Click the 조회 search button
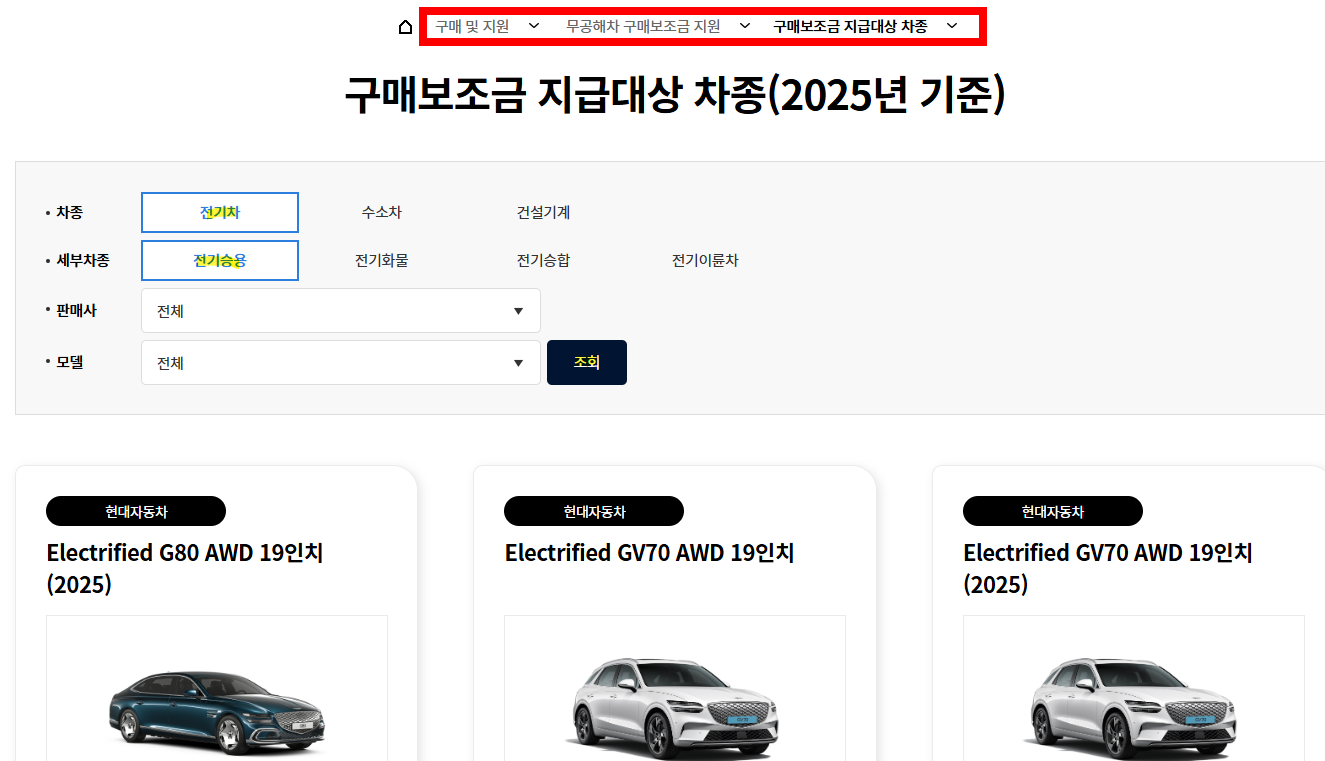This screenshot has height=761, width=1325. [587, 362]
